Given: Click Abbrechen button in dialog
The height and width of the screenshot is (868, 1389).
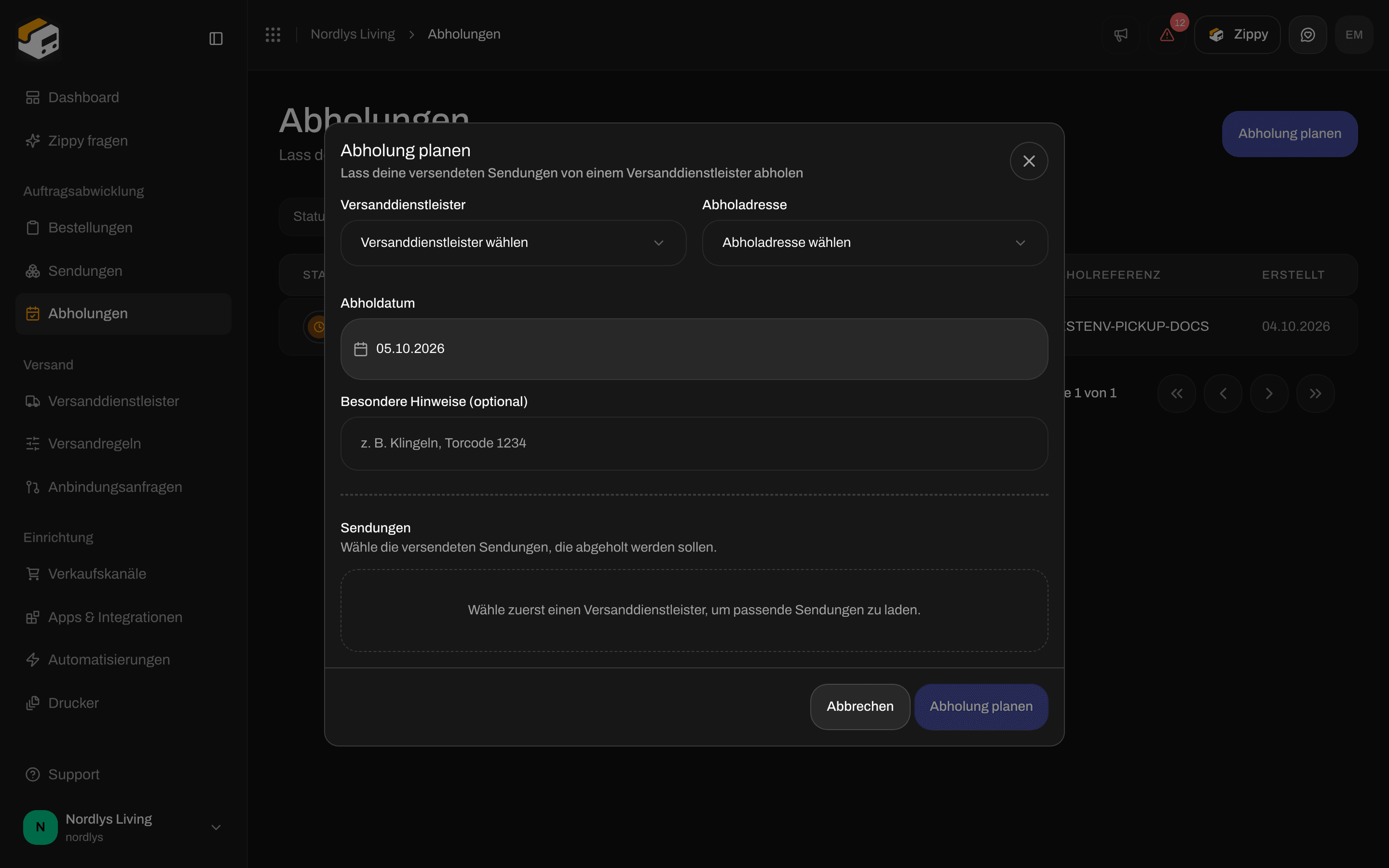Looking at the screenshot, I should [860, 706].
